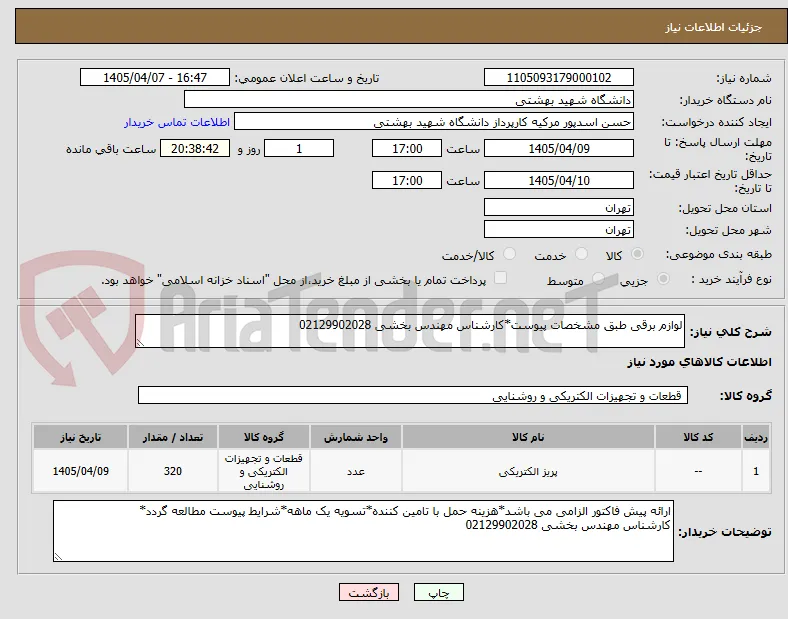Screen dimensions: 788x619
Task: Click the واحد شمارش column header
Action: [x=356, y=437]
